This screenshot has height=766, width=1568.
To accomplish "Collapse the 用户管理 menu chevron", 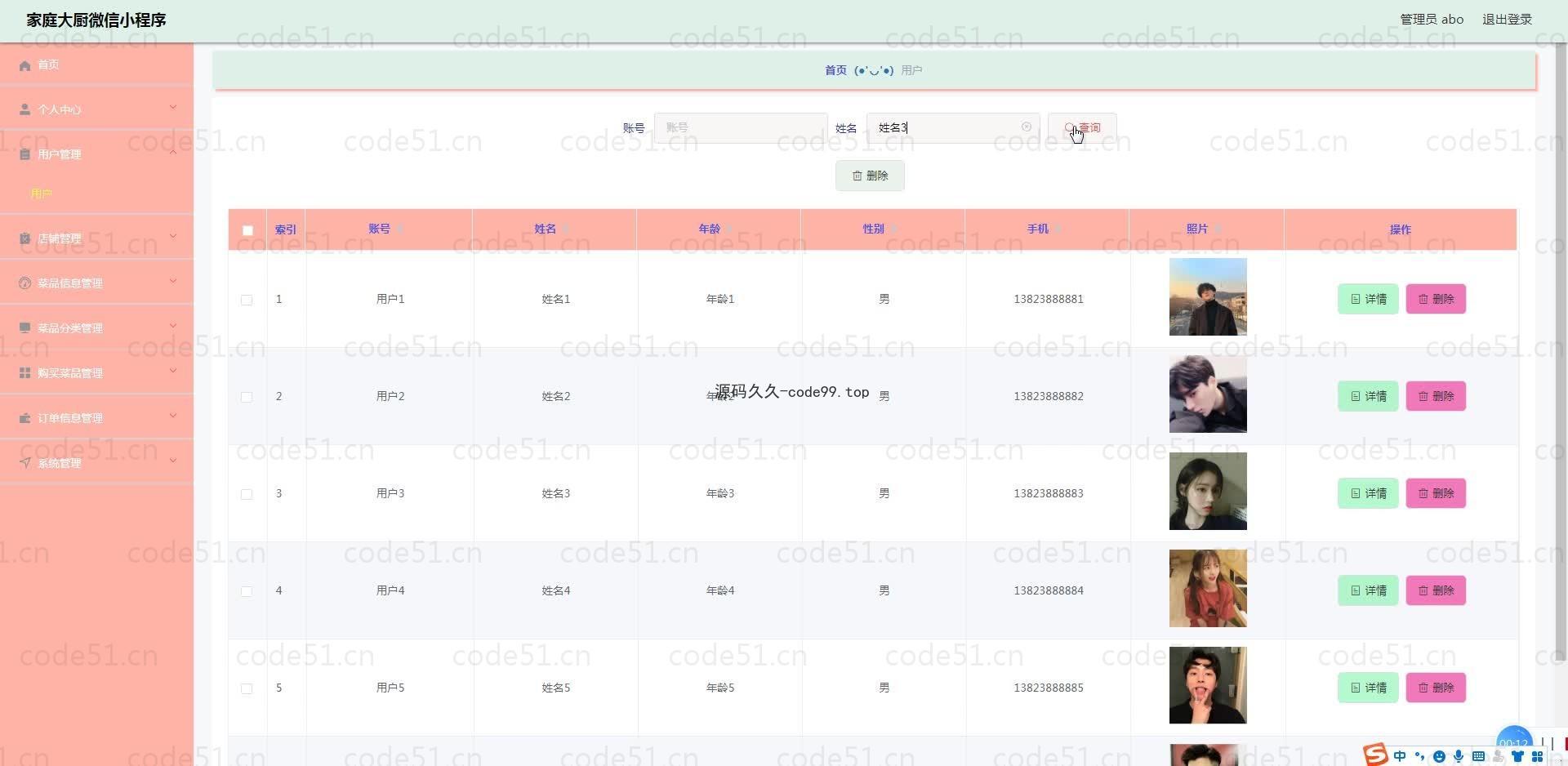I will click(x=172, y=152).
